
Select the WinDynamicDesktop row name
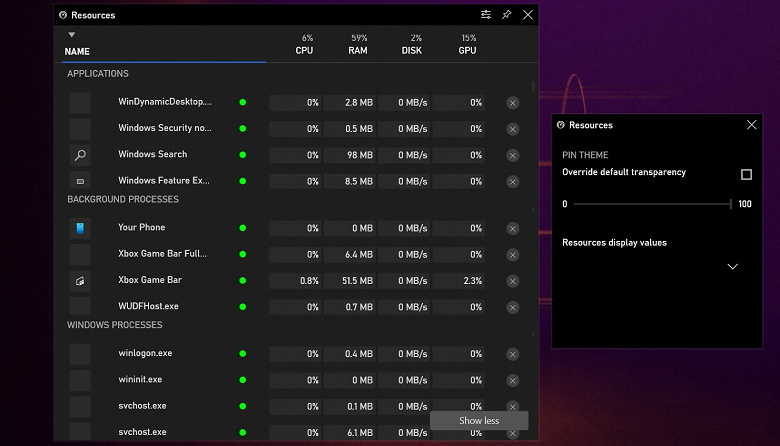coord(165,102)
